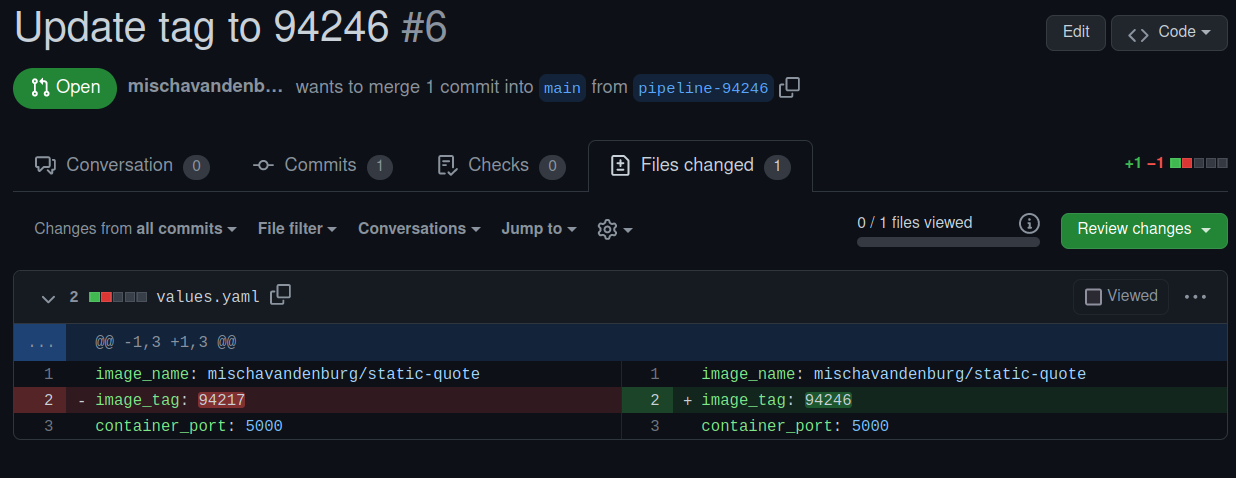The image size is (1236, 478).
Task: Open the main base branch link
Action: [562, 88]
